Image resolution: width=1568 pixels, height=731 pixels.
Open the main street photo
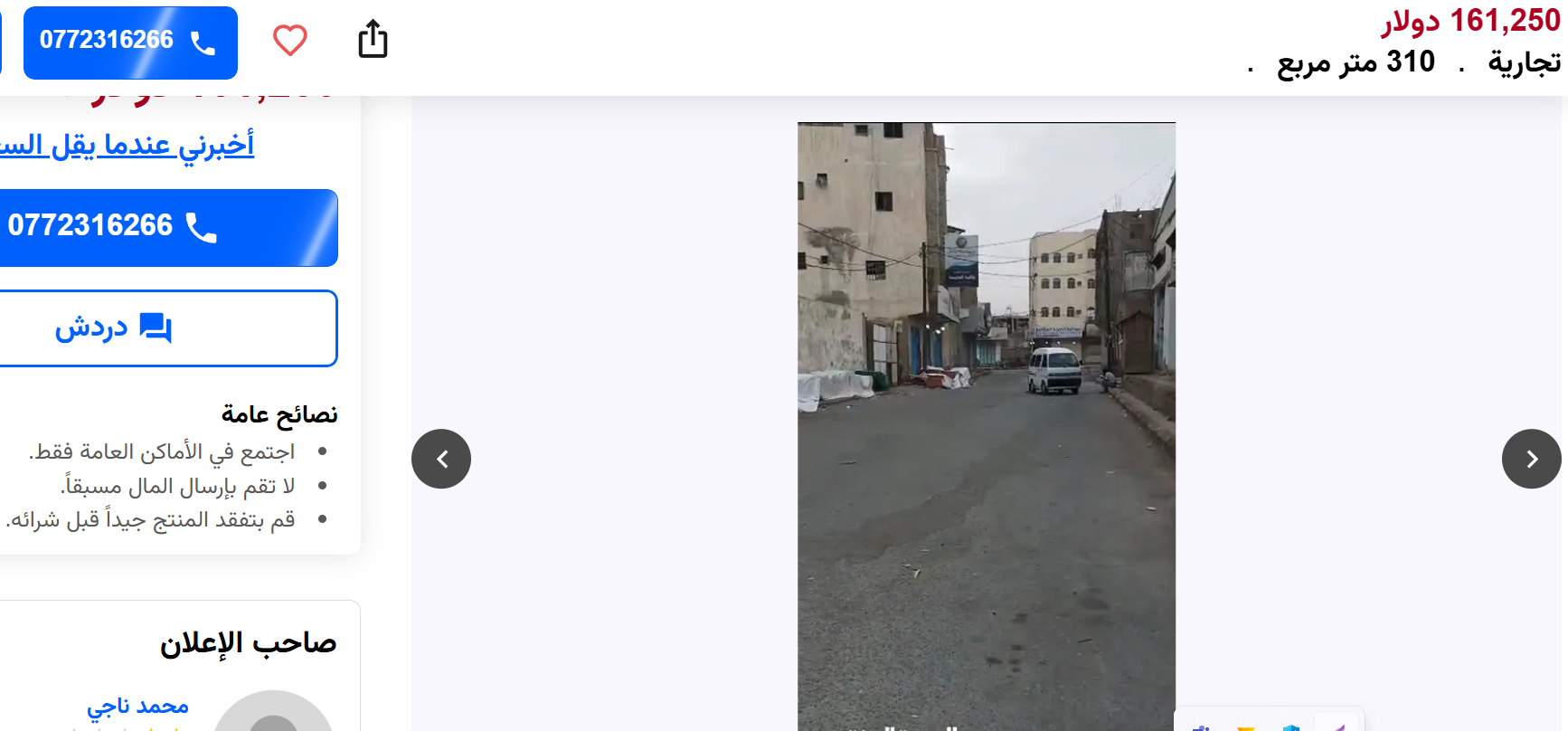pos(987,426)
